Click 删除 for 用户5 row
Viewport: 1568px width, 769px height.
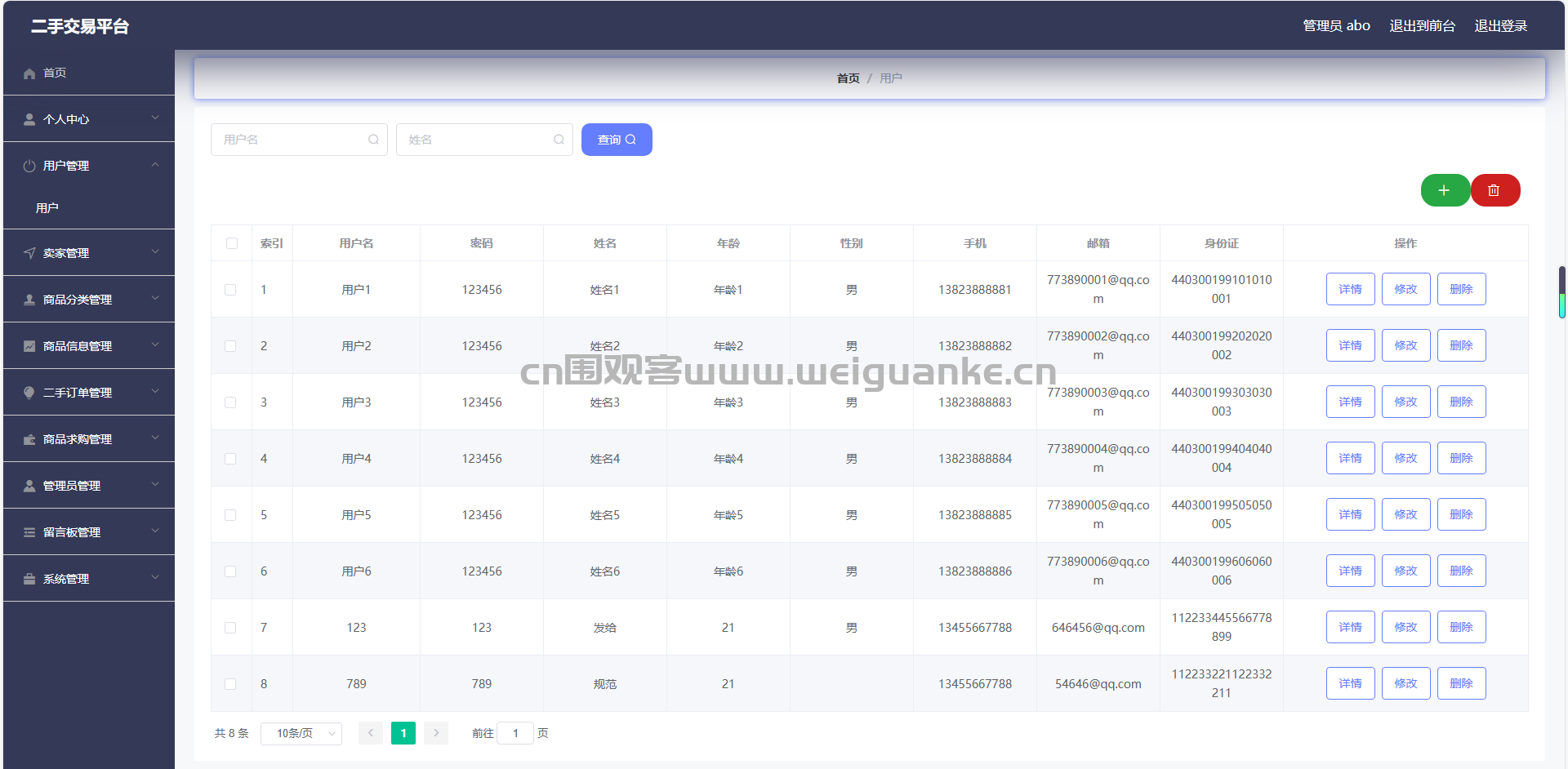(x=1462, y=514)
